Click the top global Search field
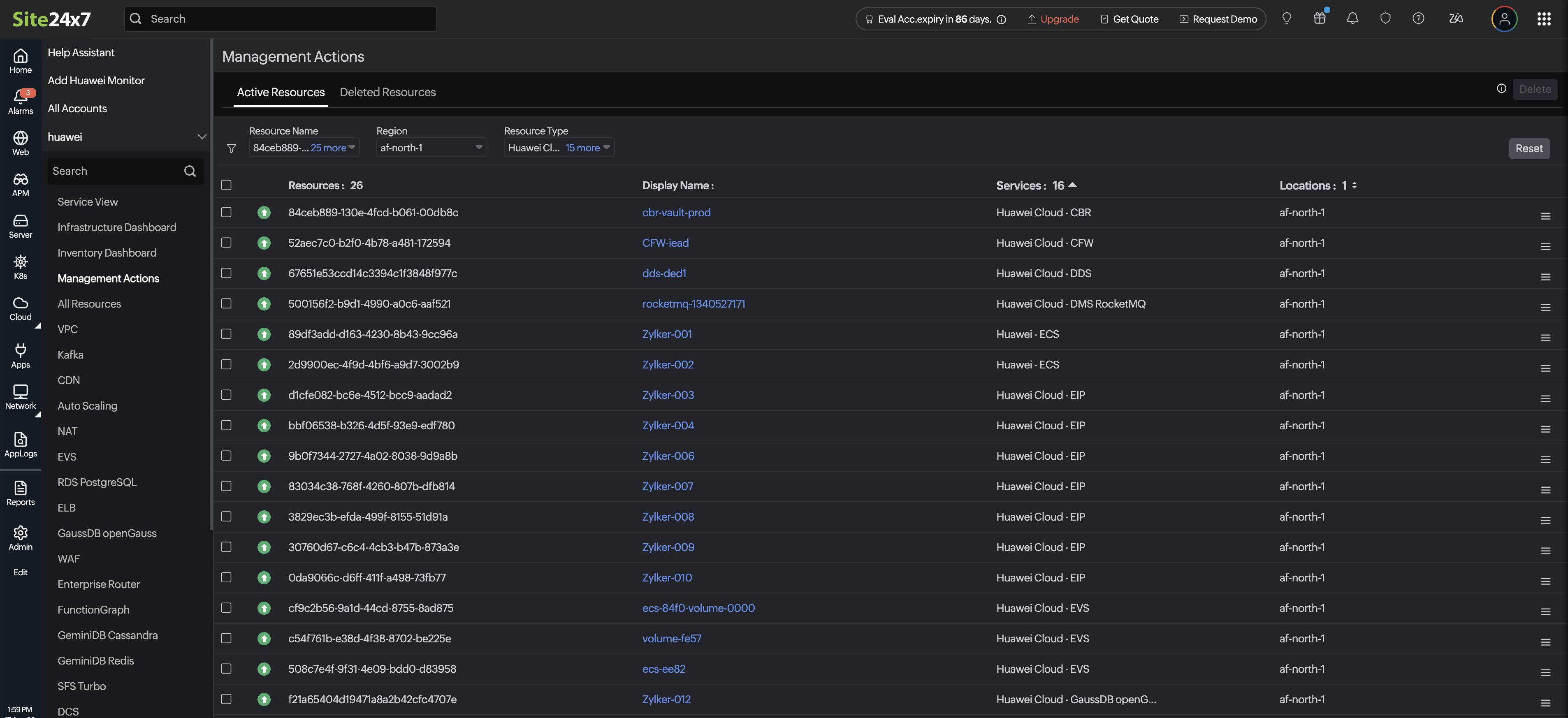Viewport: 1568px width, 718px height. 280,19
